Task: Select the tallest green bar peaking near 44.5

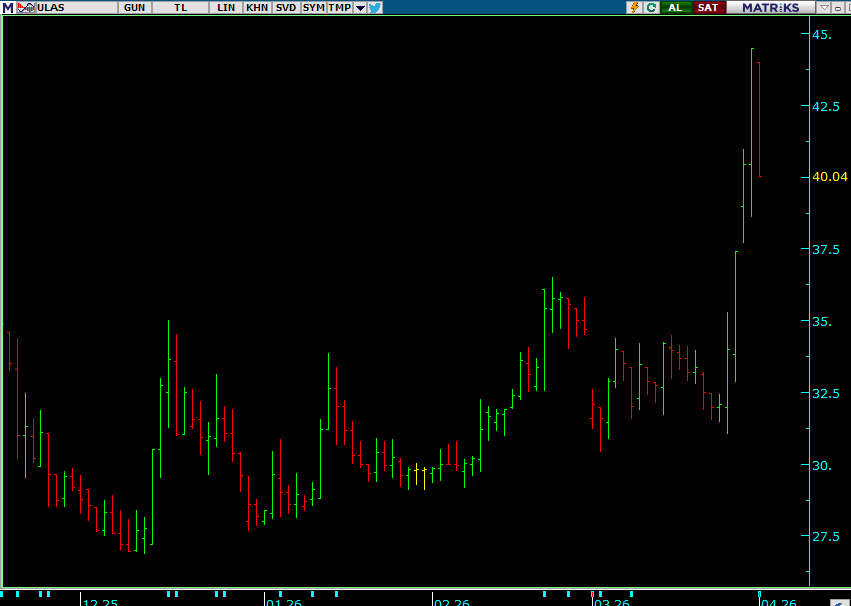Action: point(752,132)
